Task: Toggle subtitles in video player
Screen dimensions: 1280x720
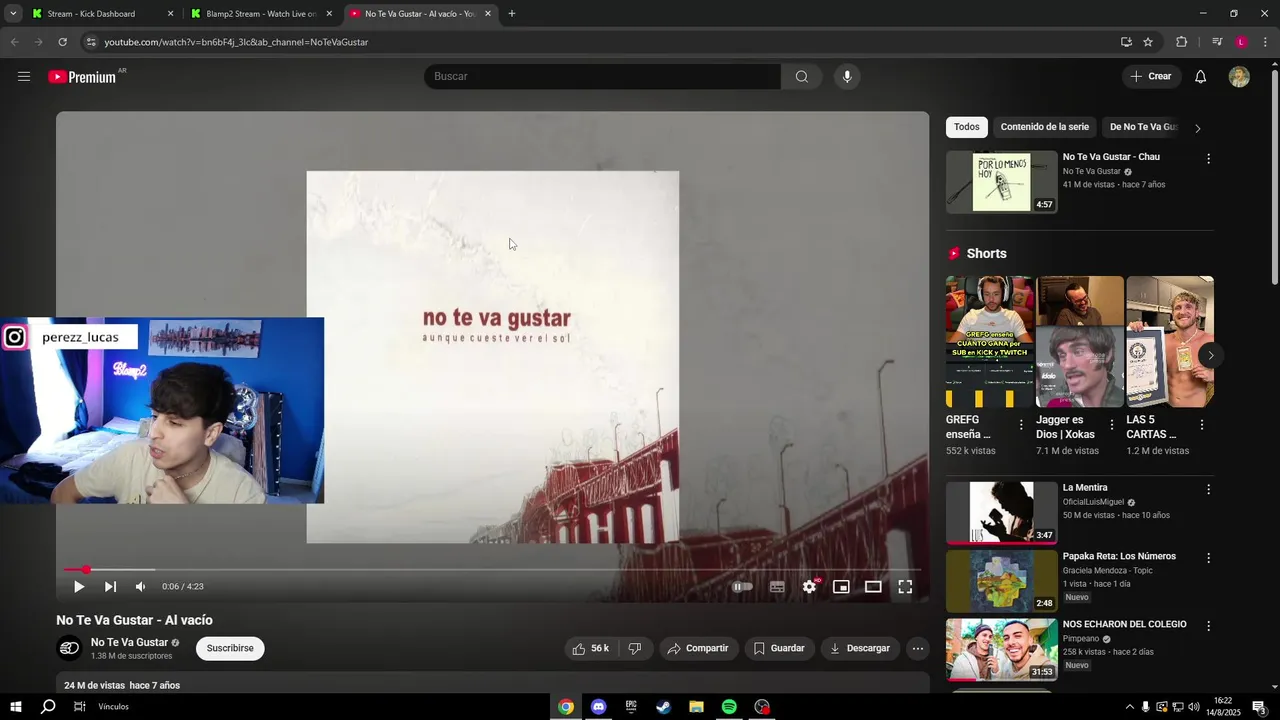Action: pos(777,587)
